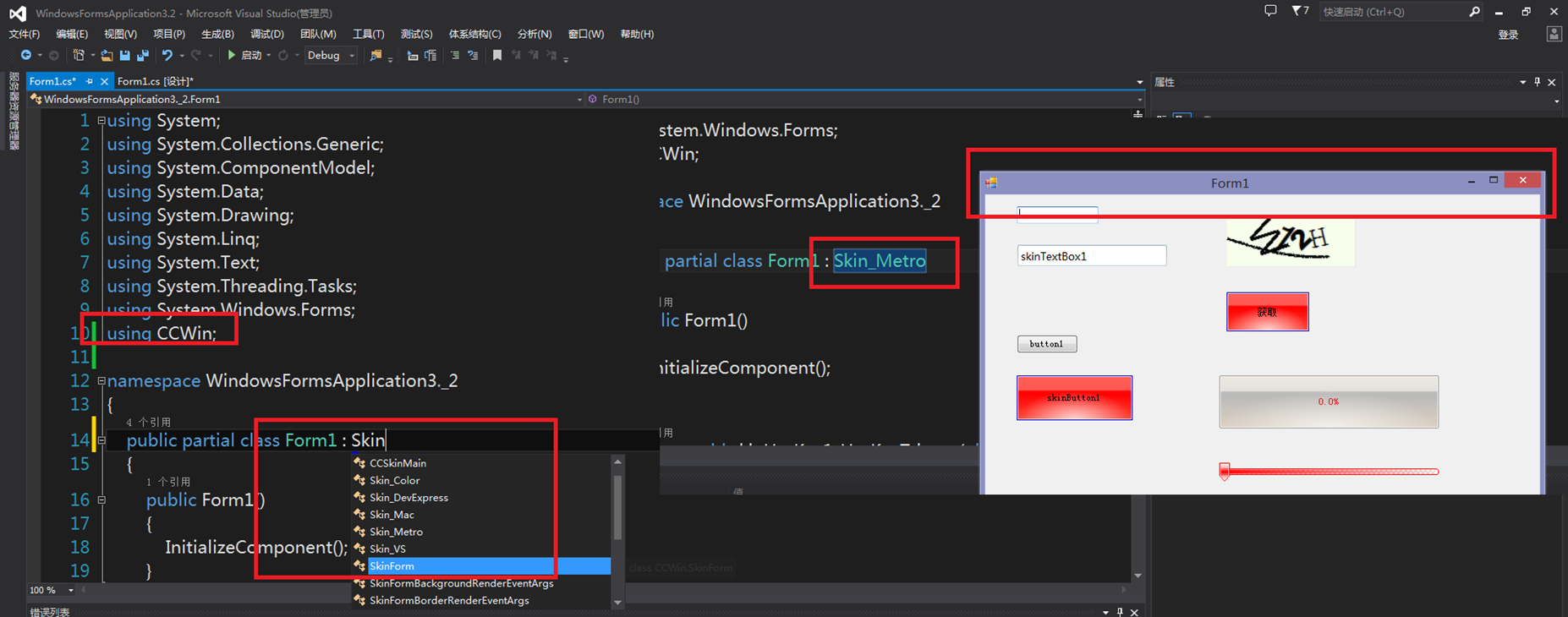This screenshot has height=617, width=1568.
Task: Pin the Properties panel with pushpin
Action: click(1538, 82)
